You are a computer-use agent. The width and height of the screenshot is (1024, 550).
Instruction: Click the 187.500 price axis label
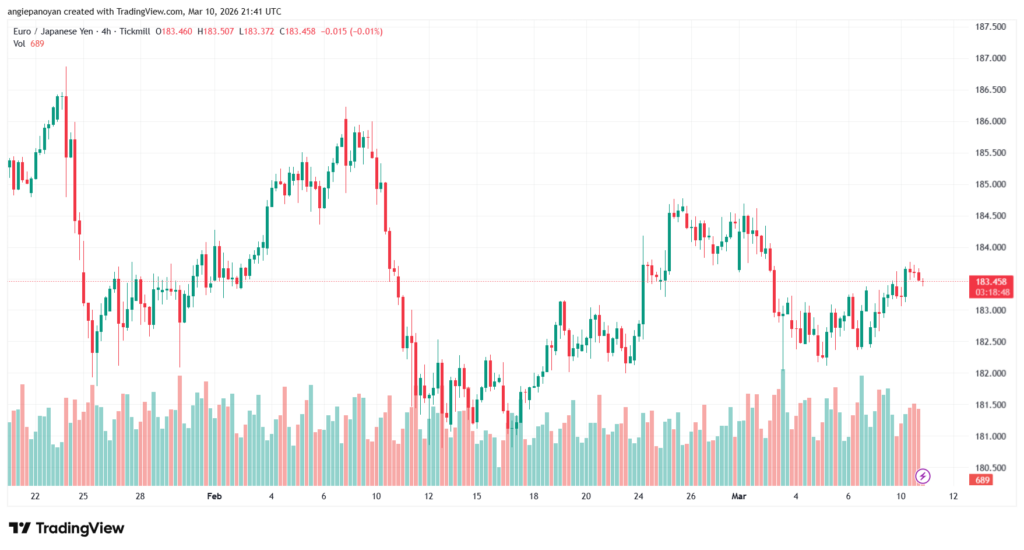point(990,27)
